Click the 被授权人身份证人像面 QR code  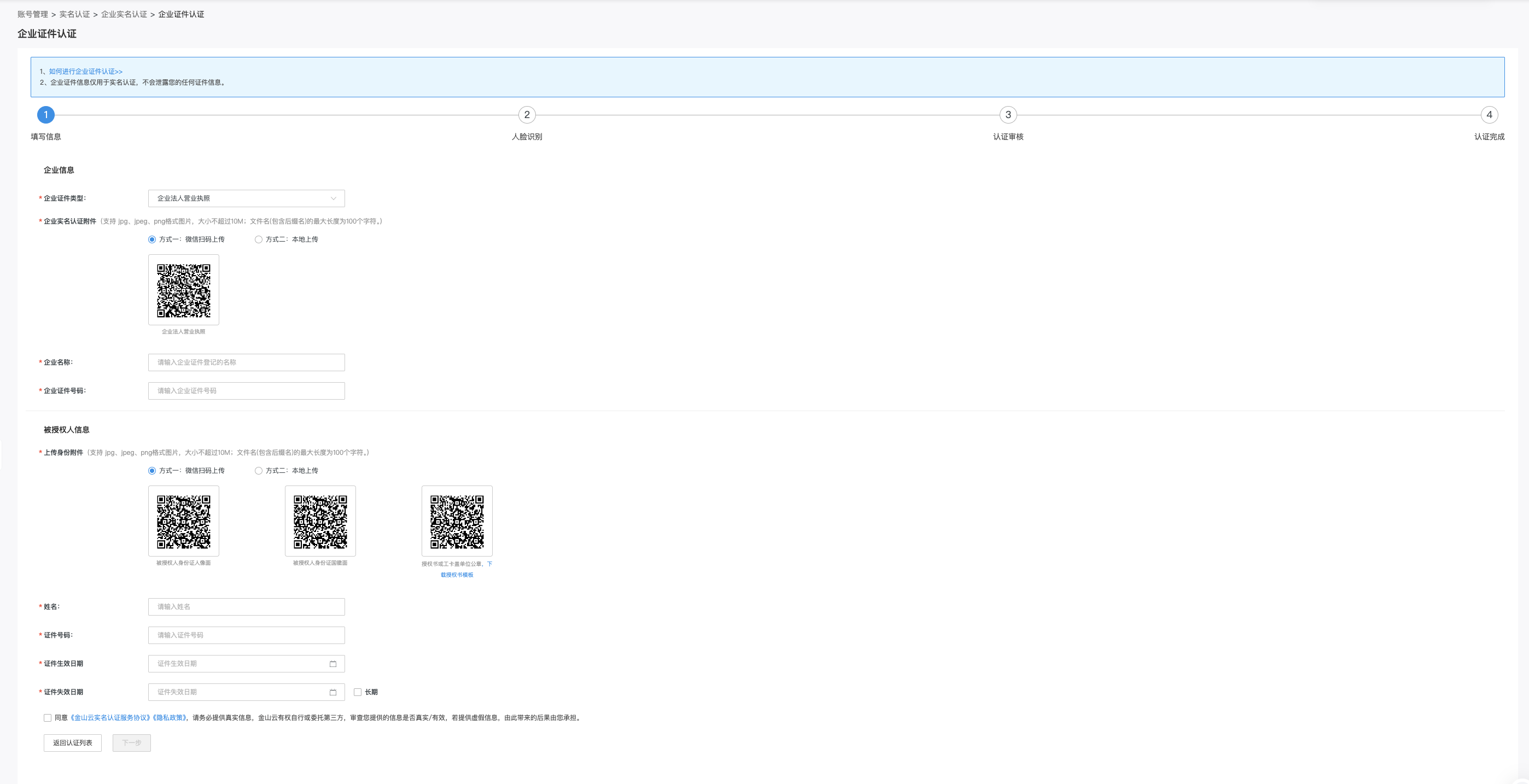(183, 521)
